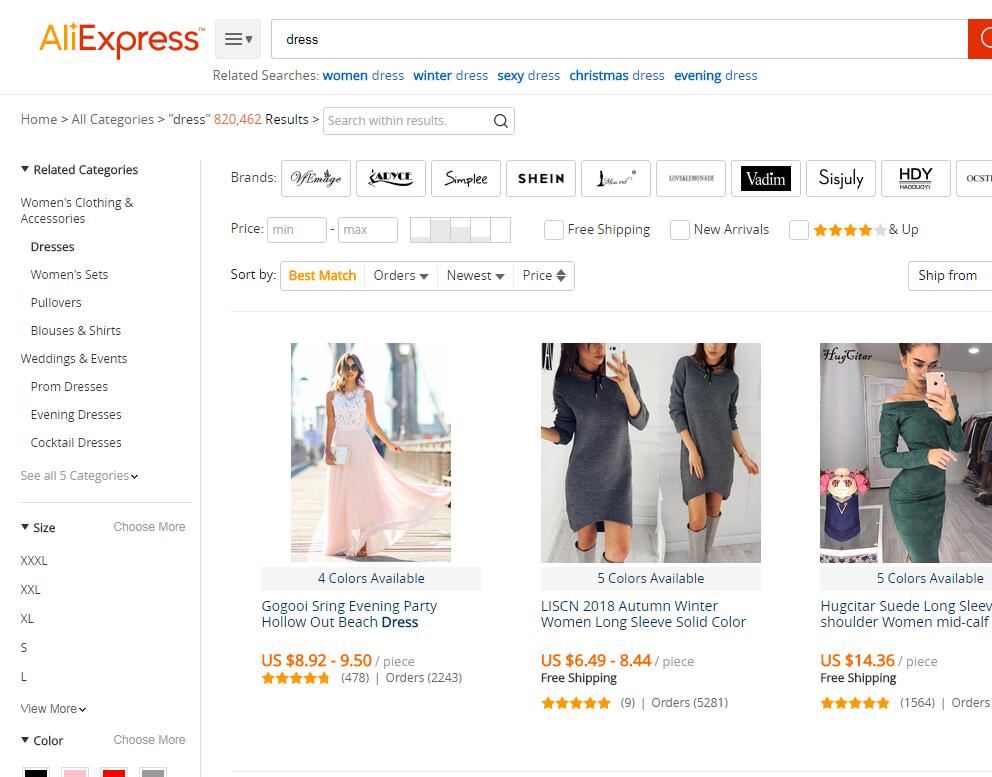Filter by size XXXL
Viewport: 992px width, 777px height.
[34, 561]
